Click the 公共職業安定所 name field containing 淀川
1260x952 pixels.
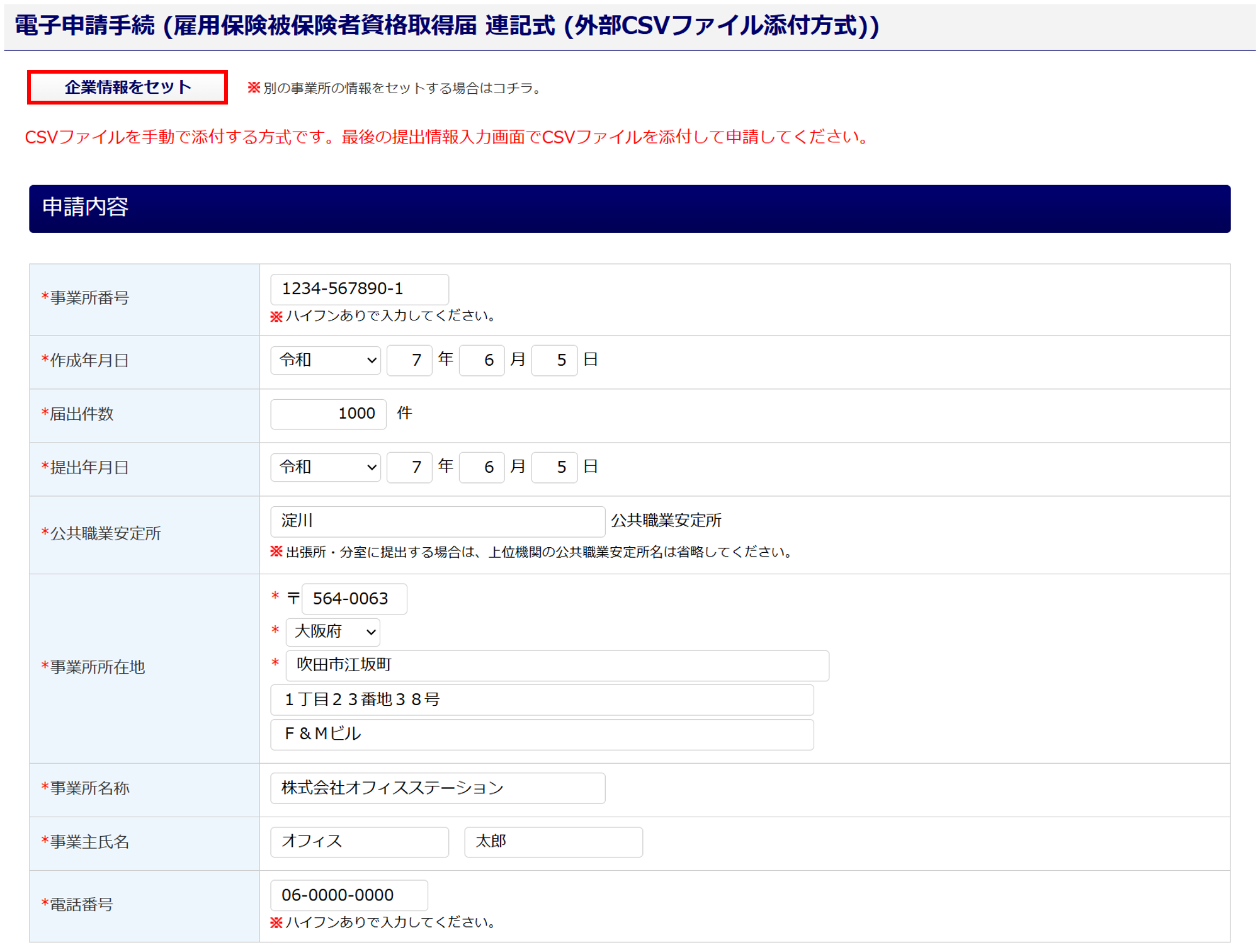coord(438,521)
